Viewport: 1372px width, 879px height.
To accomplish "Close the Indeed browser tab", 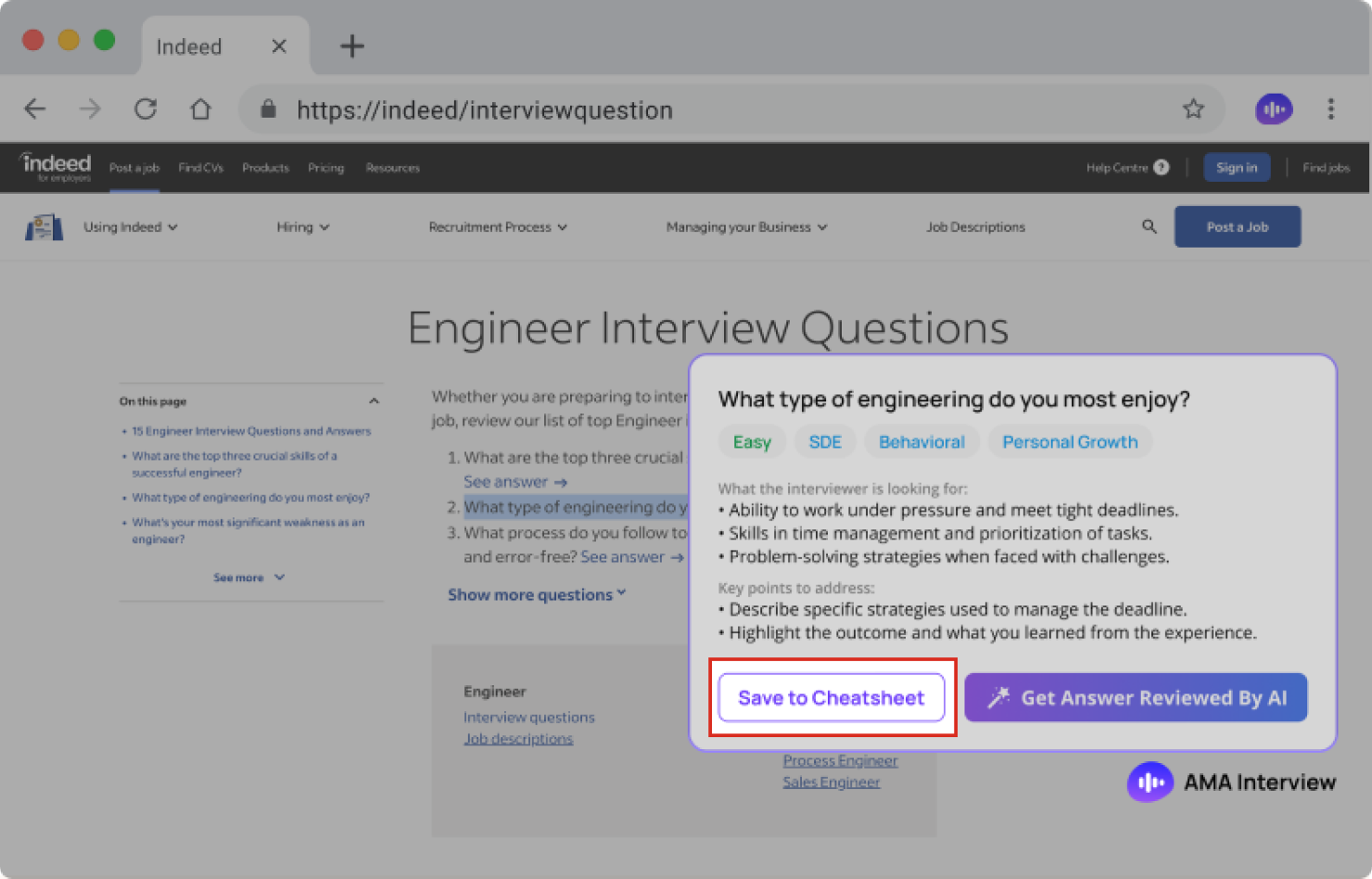I will coord(279,46).
